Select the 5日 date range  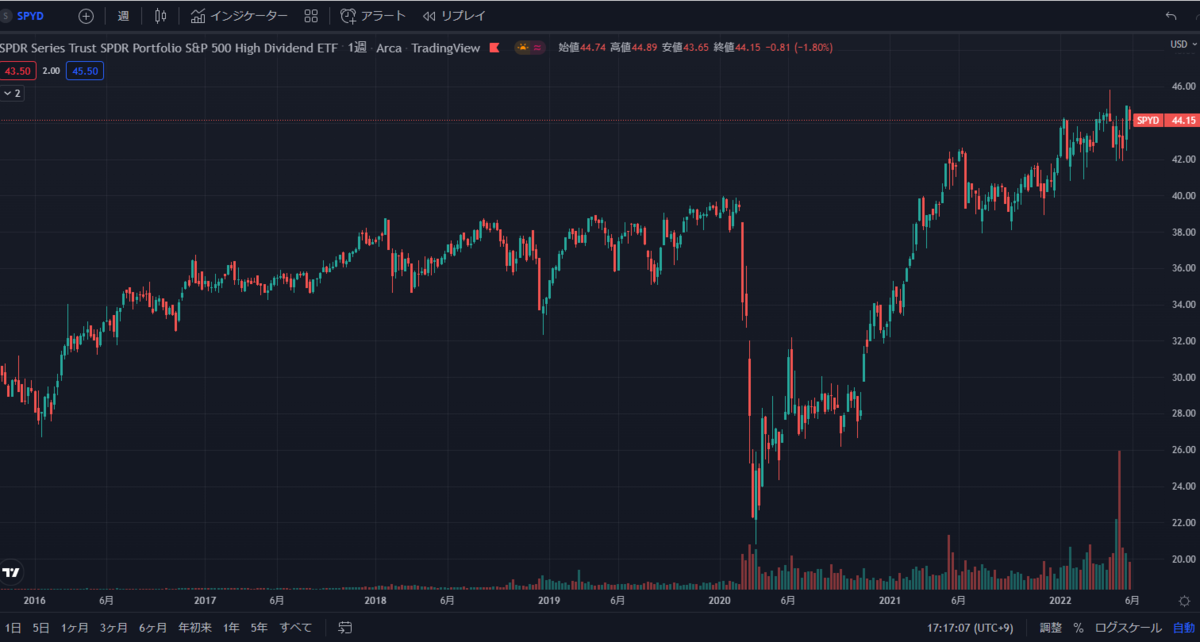[40, 628]
